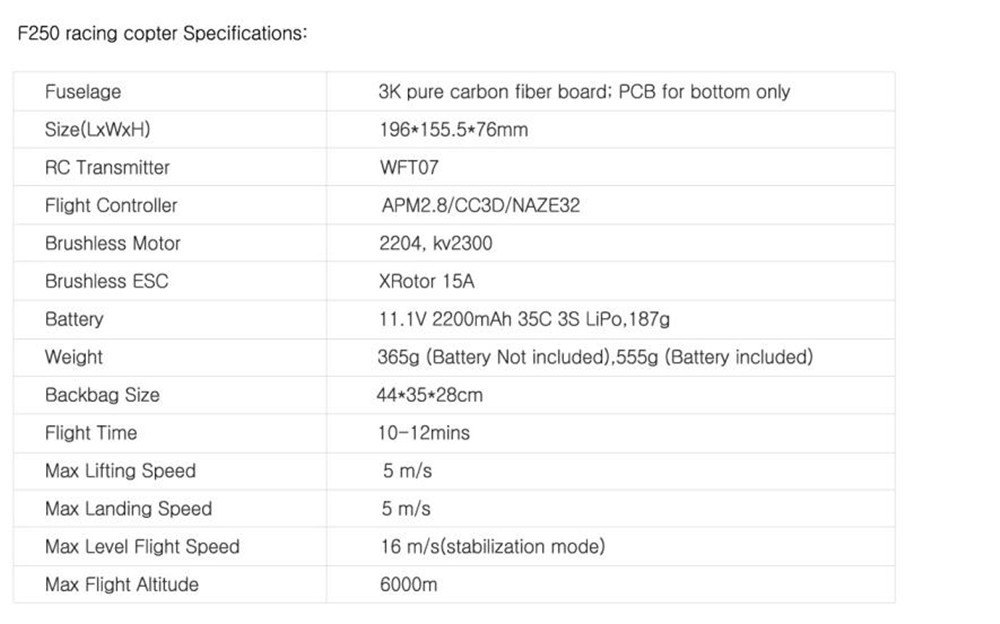Click the Flight Controller label
The height and width of the screenshot is (624, 1000).
tap(111, 205)
